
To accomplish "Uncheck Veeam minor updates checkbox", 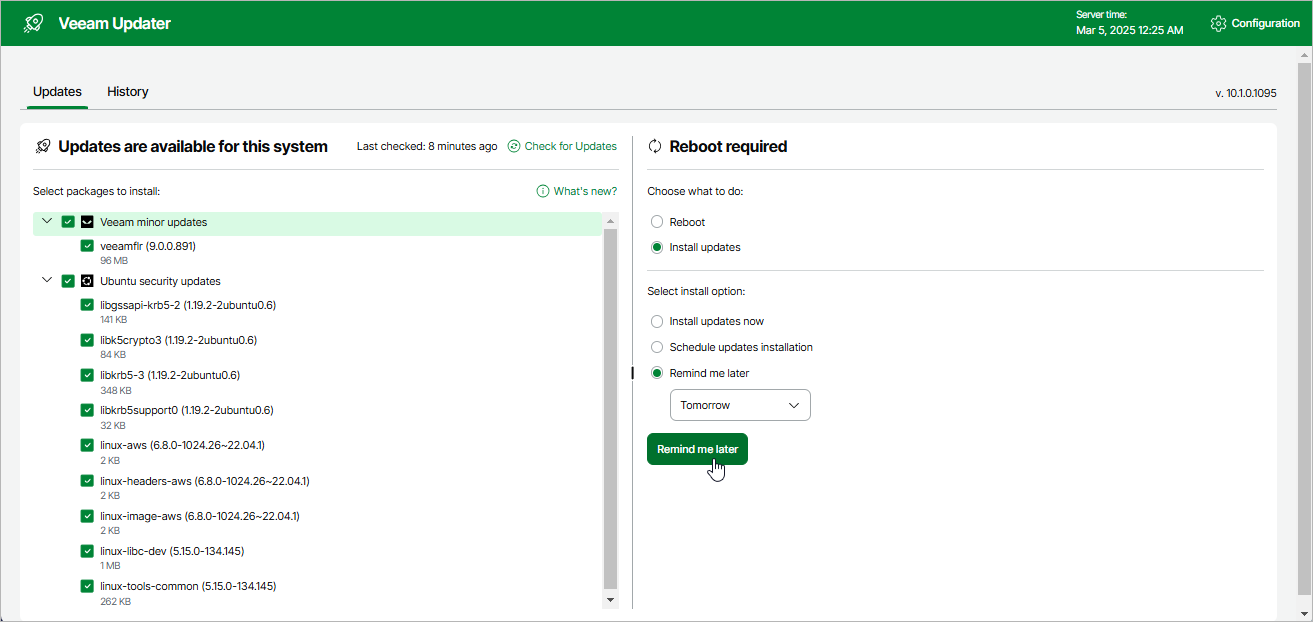I will click(68, 222).
